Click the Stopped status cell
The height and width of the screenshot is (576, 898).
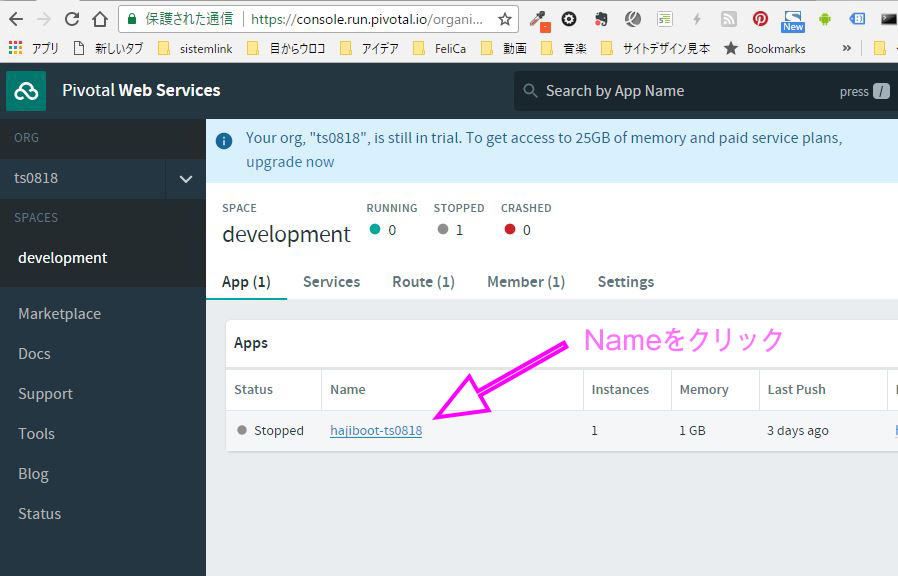pos(270,431)
